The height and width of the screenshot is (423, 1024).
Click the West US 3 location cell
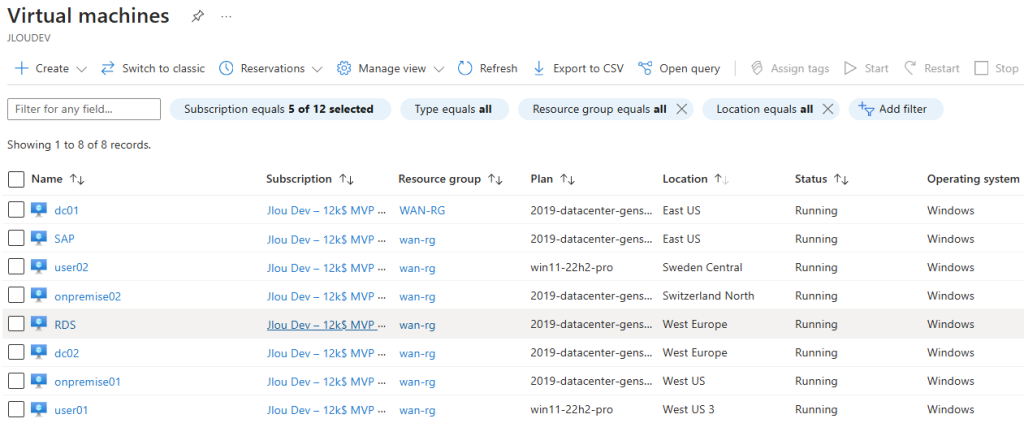pyautogui.click(x=688, y=410)
